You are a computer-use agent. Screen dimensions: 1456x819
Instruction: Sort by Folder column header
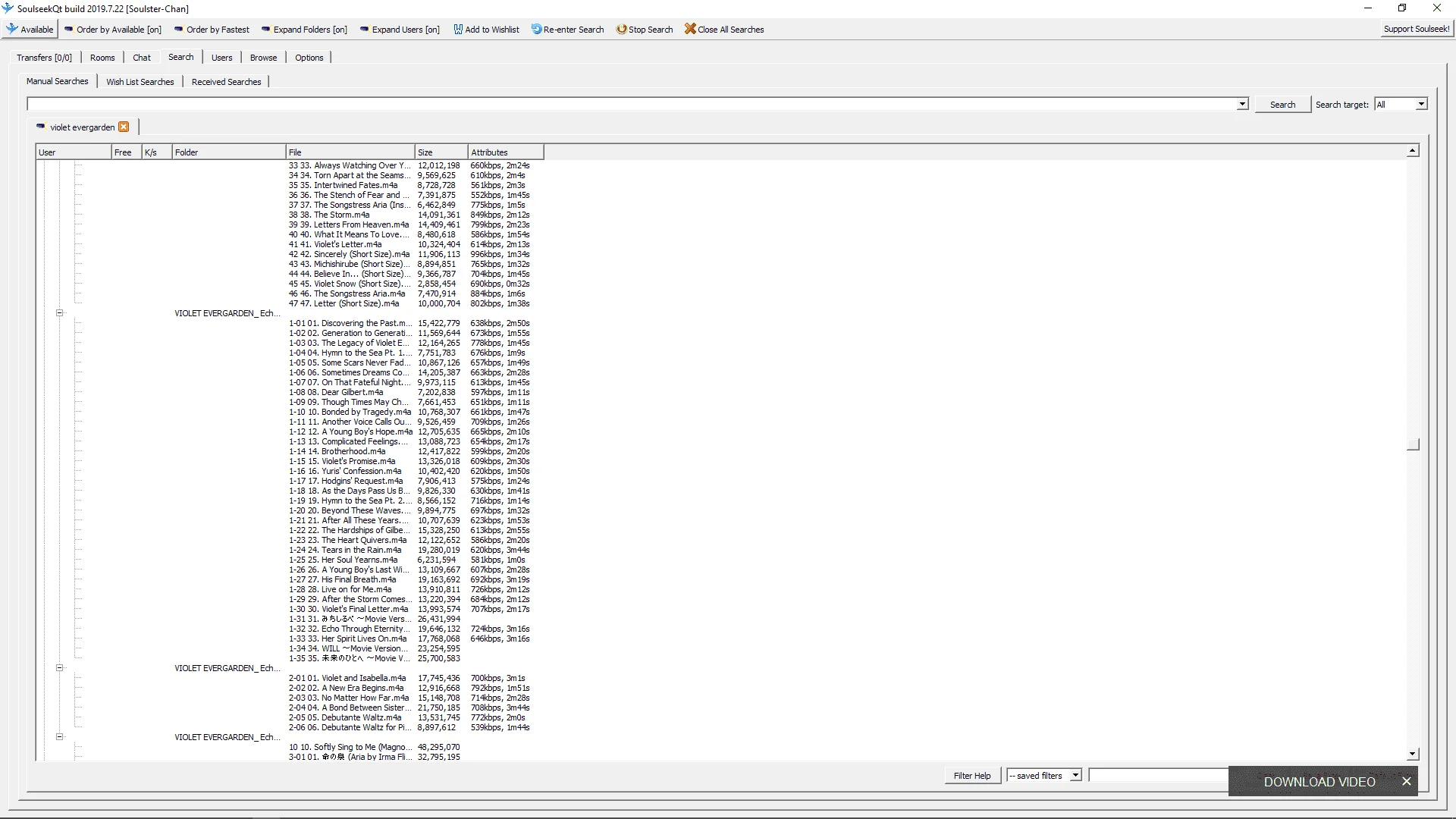(x=229, y=152)
